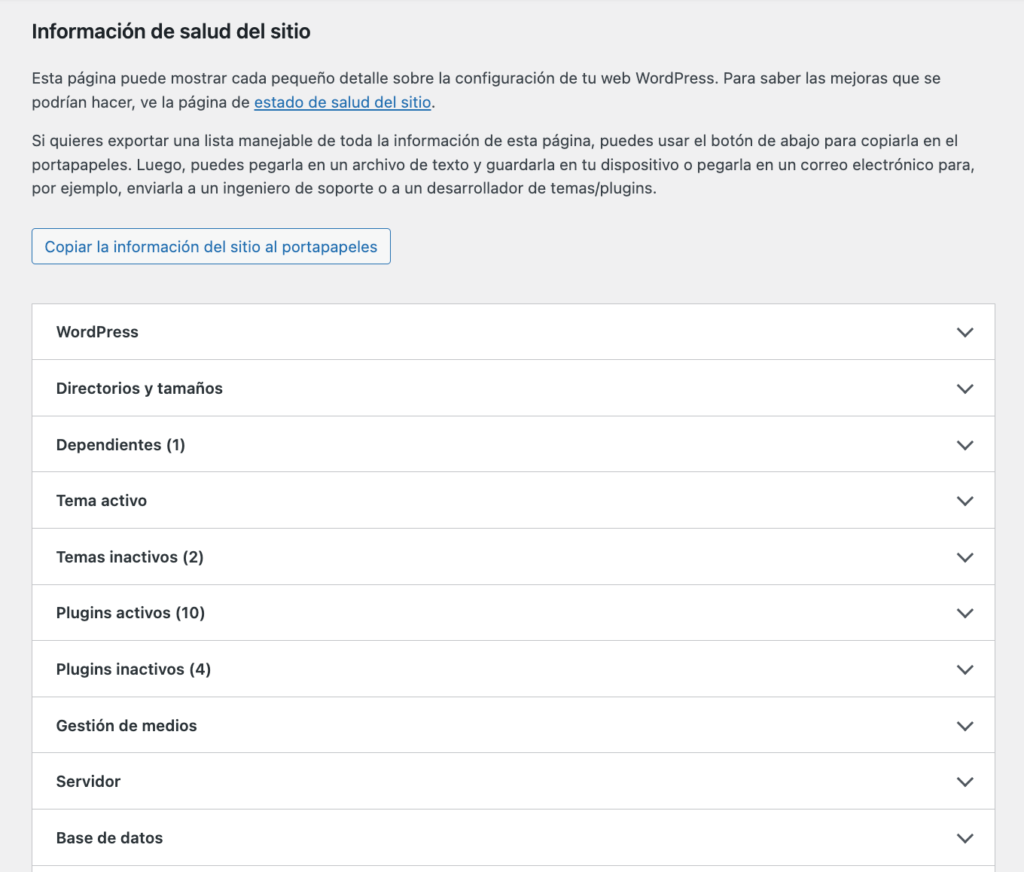This screenshot has height=872, width=1024.
Task: Click the chevron on Plugins activos row
Action: [x=965, y=613]
